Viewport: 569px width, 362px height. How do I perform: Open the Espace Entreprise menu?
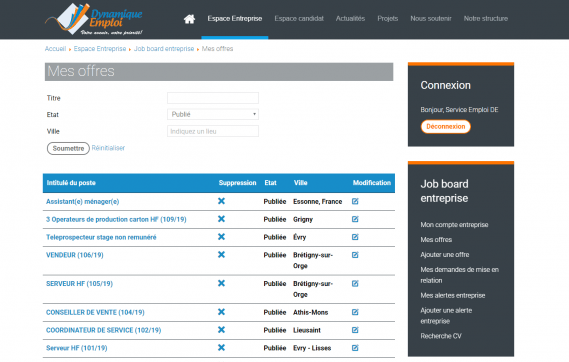pos(235,18)
